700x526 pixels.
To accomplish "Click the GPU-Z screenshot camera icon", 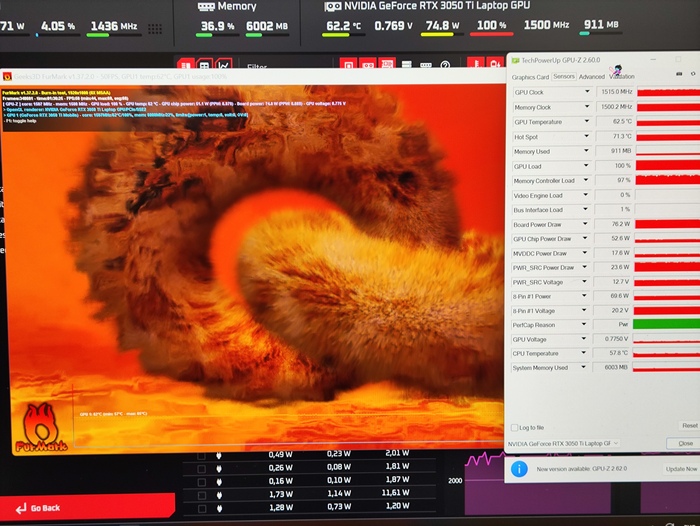I will click(x=679, y=74).
